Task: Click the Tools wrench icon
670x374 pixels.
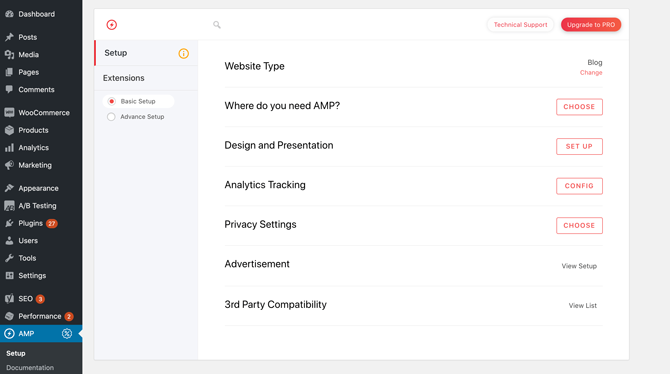Action: [x=9, y=258]
